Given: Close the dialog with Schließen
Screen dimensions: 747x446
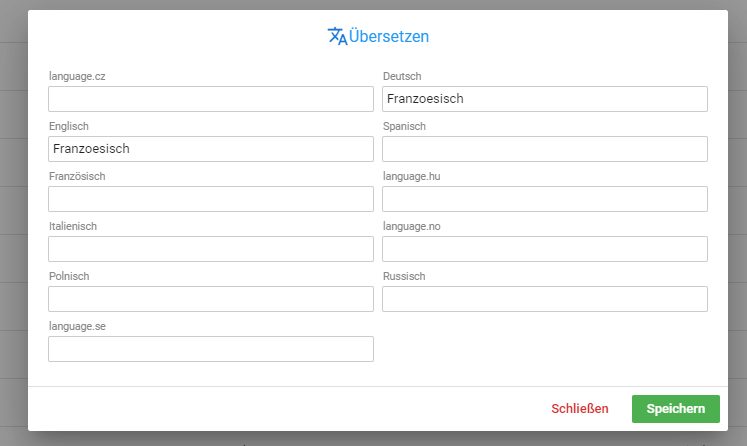Looking at the screenshot, I should coord(580,409).
